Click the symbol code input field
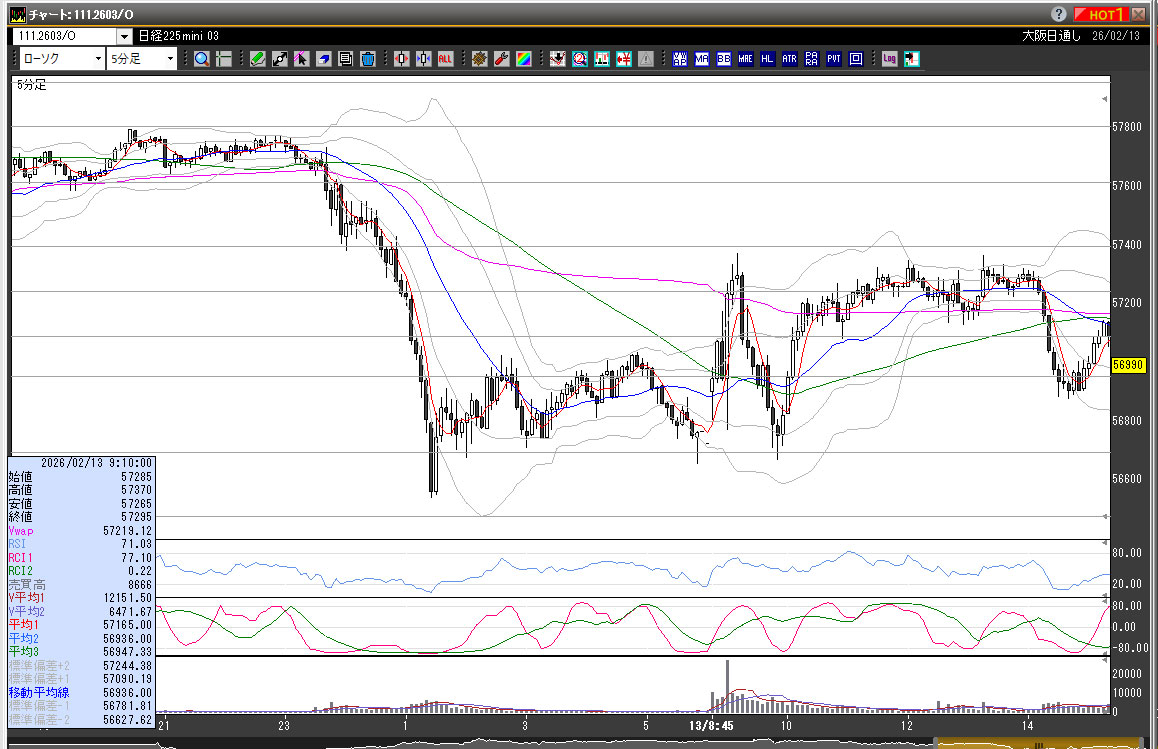Screen dimensions: 1158x749 click(64, 35)
